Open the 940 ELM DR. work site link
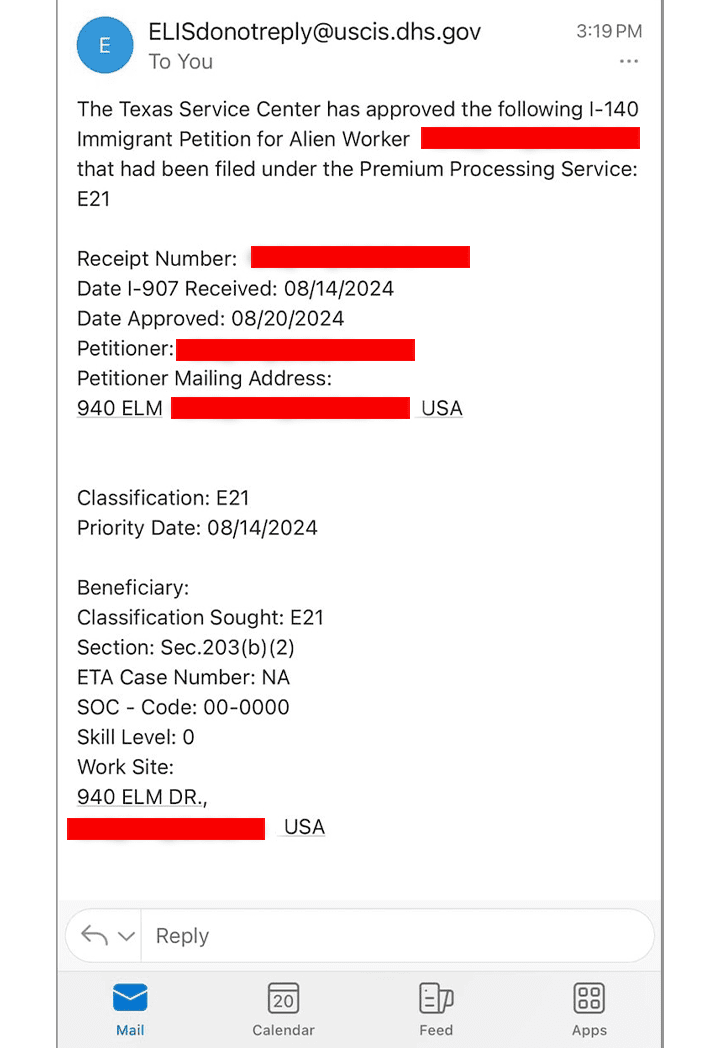The width and height of the screenshot is (720, 1048). coord(142,797)
